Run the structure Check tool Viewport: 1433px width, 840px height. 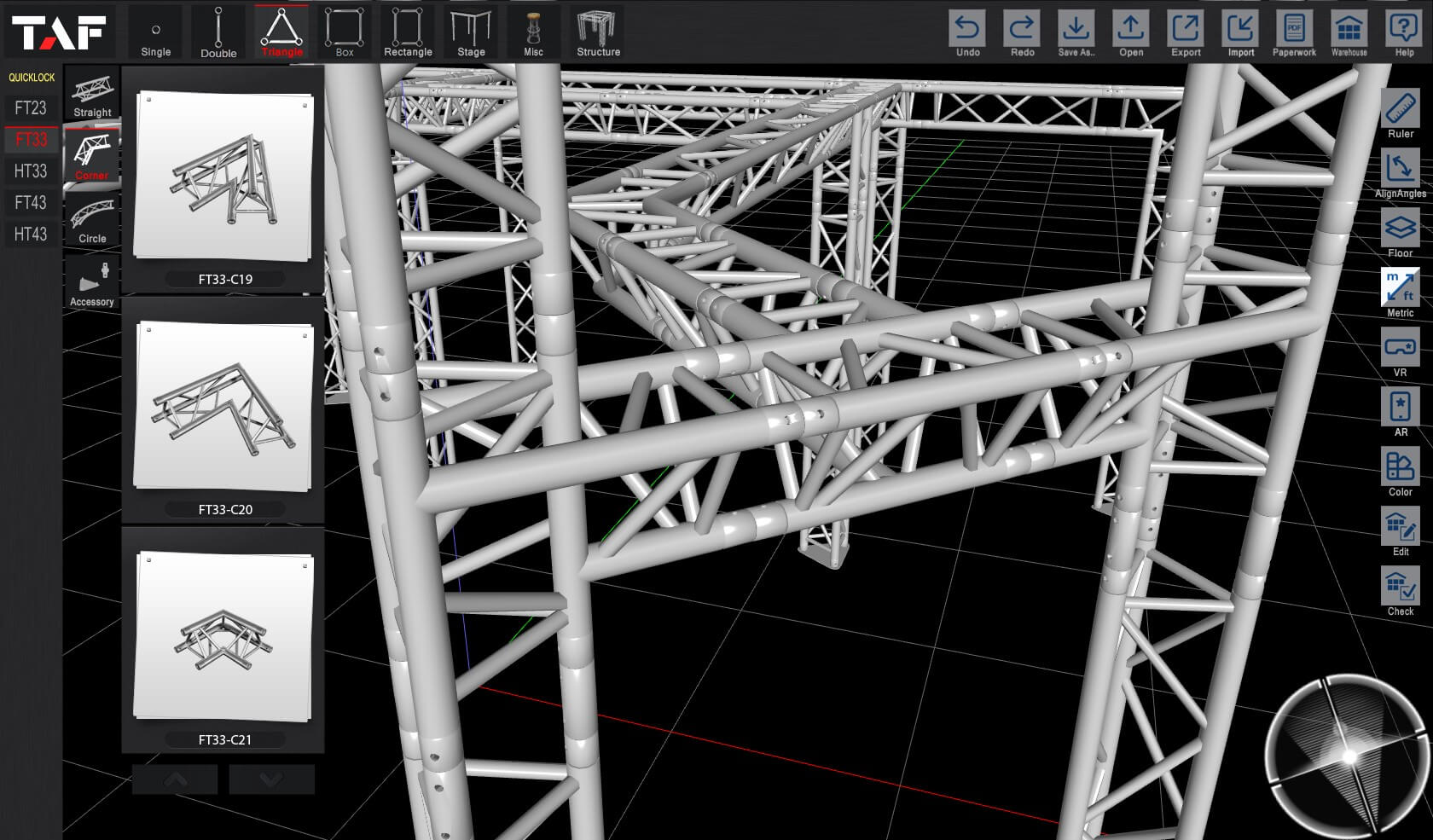pyautogui.click(x=1400, y=593)
